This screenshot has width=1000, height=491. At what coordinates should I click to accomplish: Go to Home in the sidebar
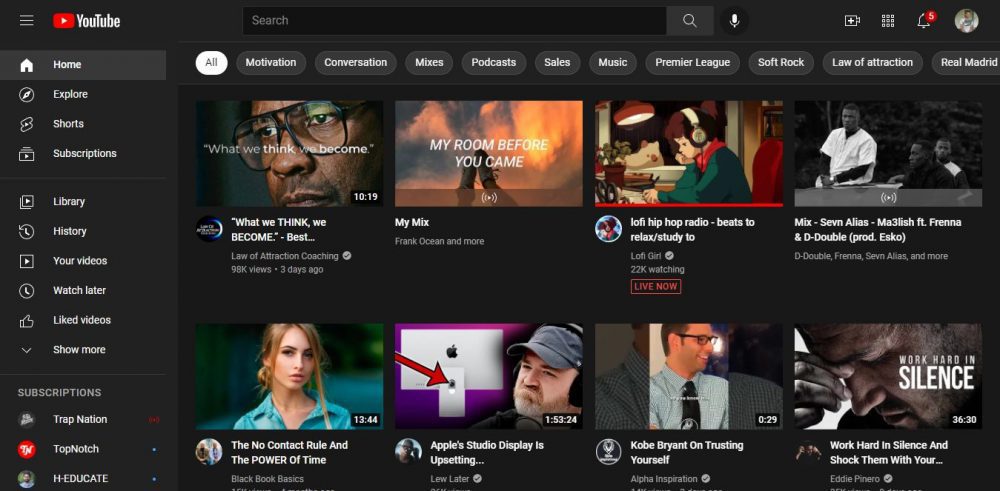83,64
